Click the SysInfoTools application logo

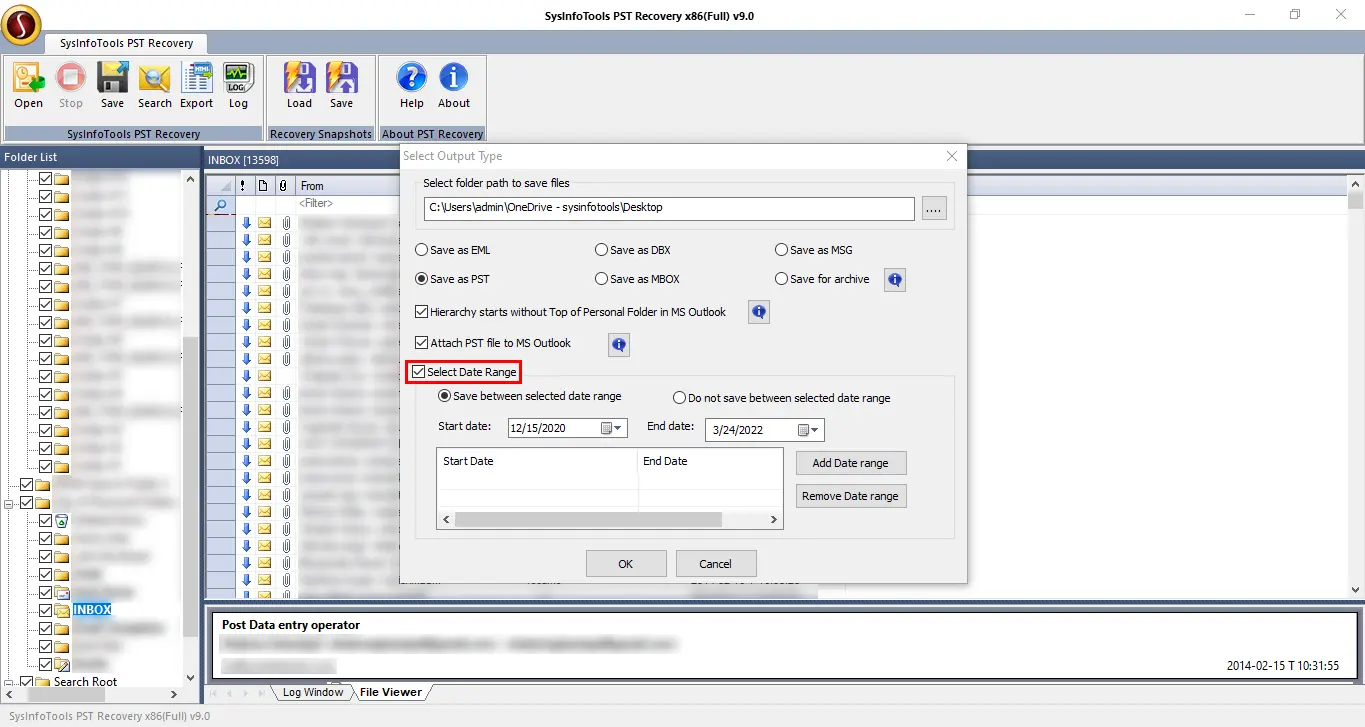21,24
